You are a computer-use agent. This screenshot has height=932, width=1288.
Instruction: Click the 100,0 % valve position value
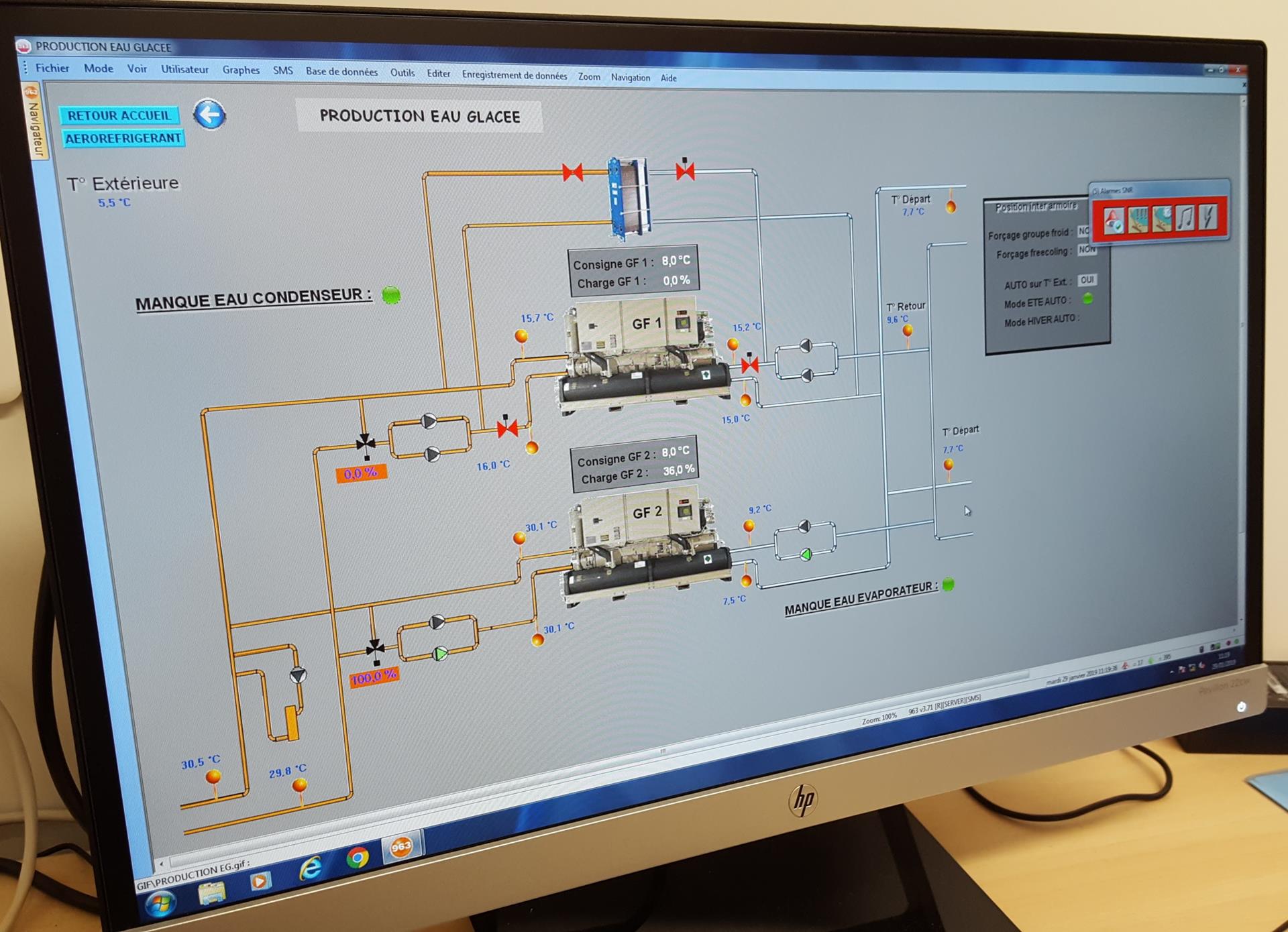click(x=374, y=677)
